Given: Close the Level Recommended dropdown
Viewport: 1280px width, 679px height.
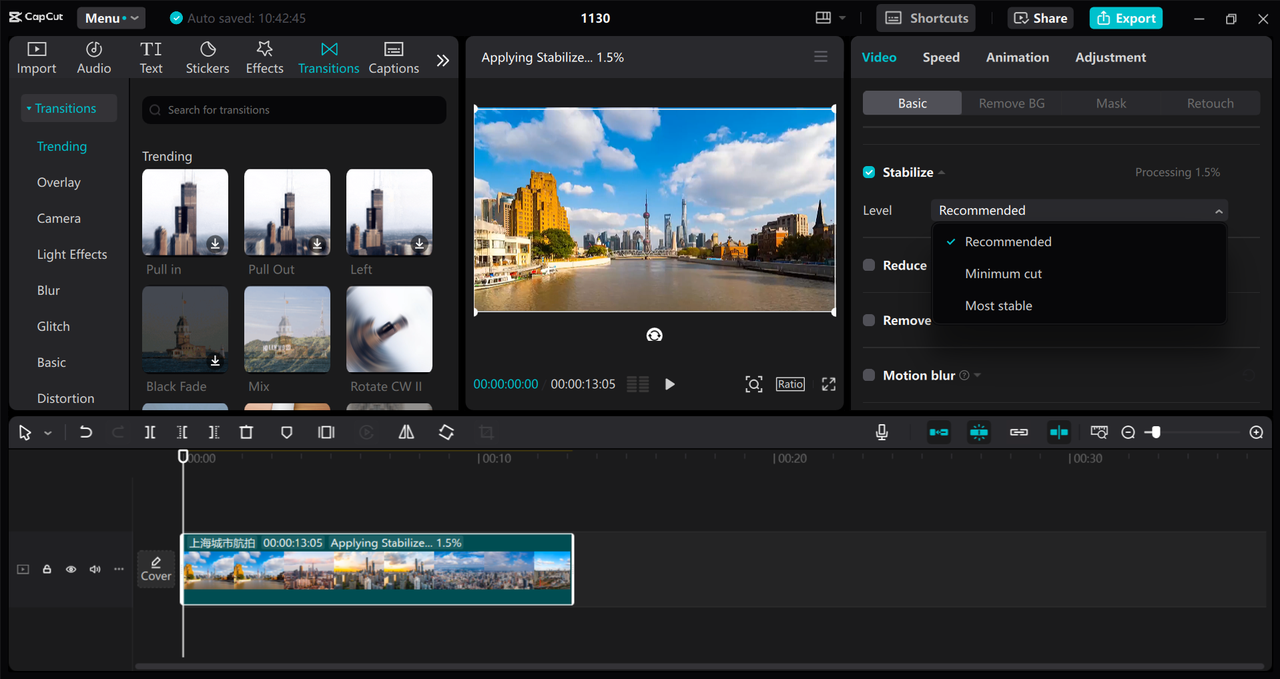Looking at the screenshot, I should [1079, 210].
